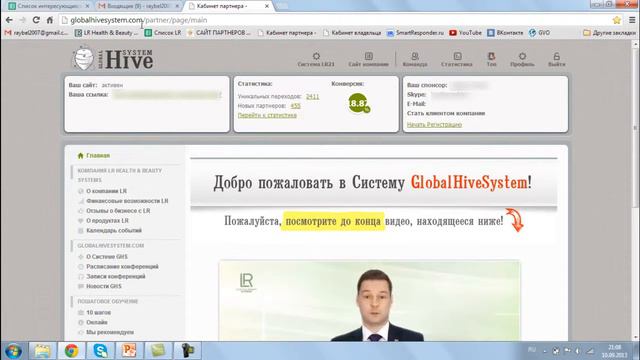
Task: Open О Системе GHS sidebar item
Action: (x=102, y=257)
